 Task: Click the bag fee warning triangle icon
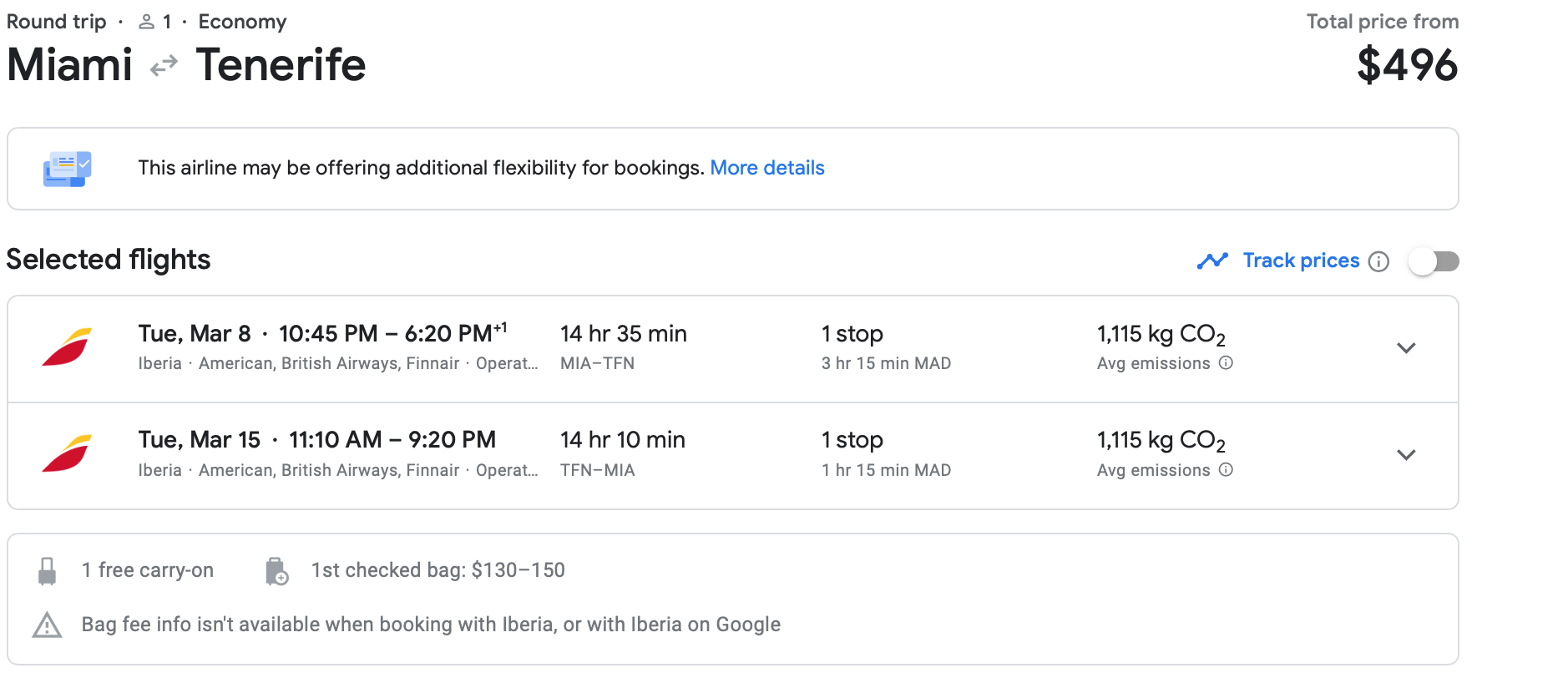point(48,625)
